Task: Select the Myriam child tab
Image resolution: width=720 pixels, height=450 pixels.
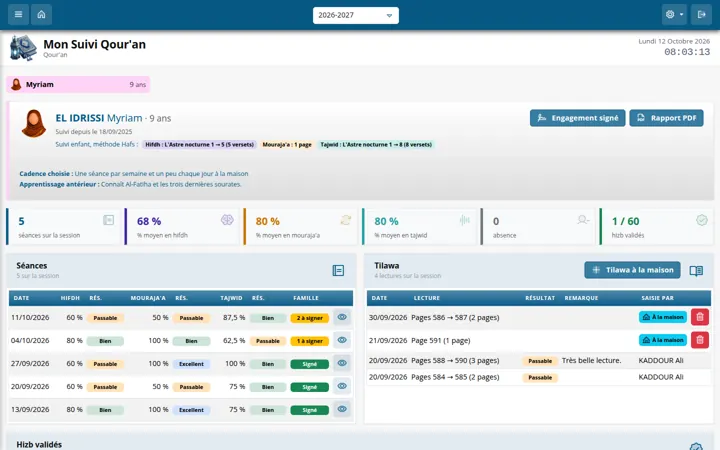Action: [x=78, y=84]
